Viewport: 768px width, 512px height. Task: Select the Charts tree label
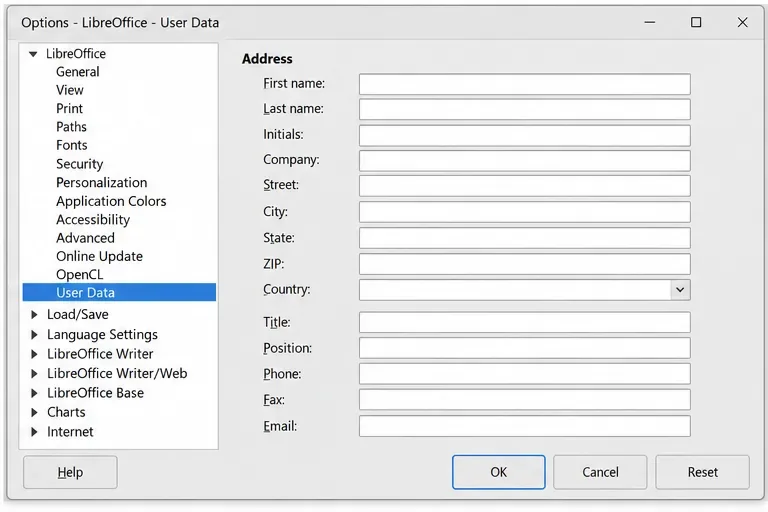(66, 412)
